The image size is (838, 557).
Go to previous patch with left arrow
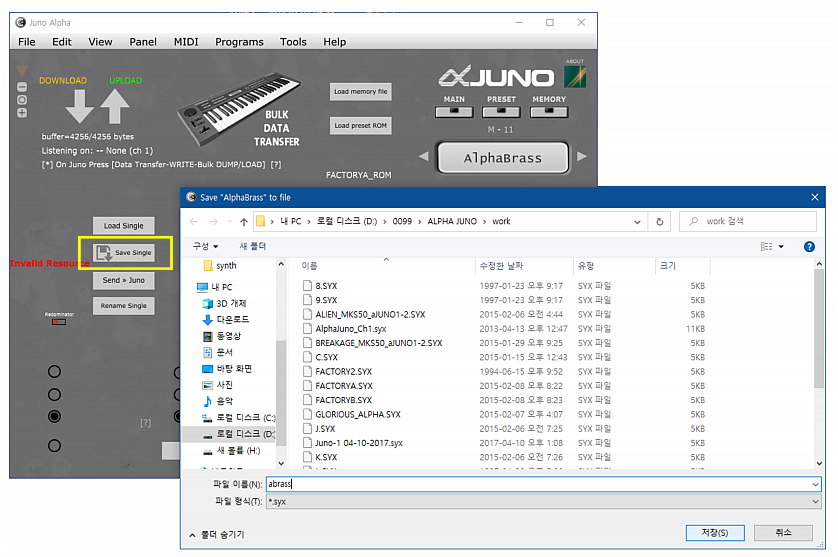[424, 157]
